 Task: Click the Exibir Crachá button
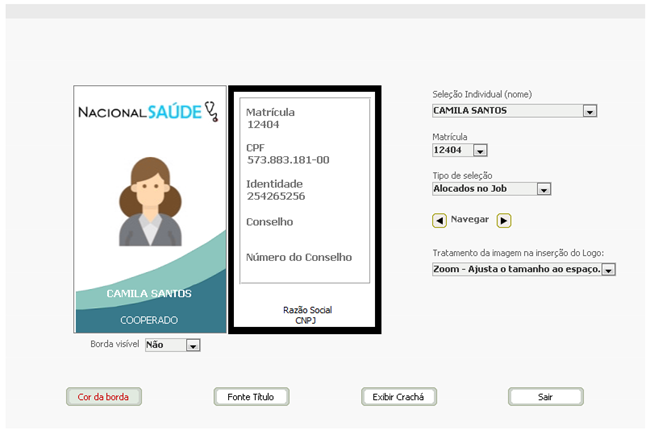[x=398, y=397]
